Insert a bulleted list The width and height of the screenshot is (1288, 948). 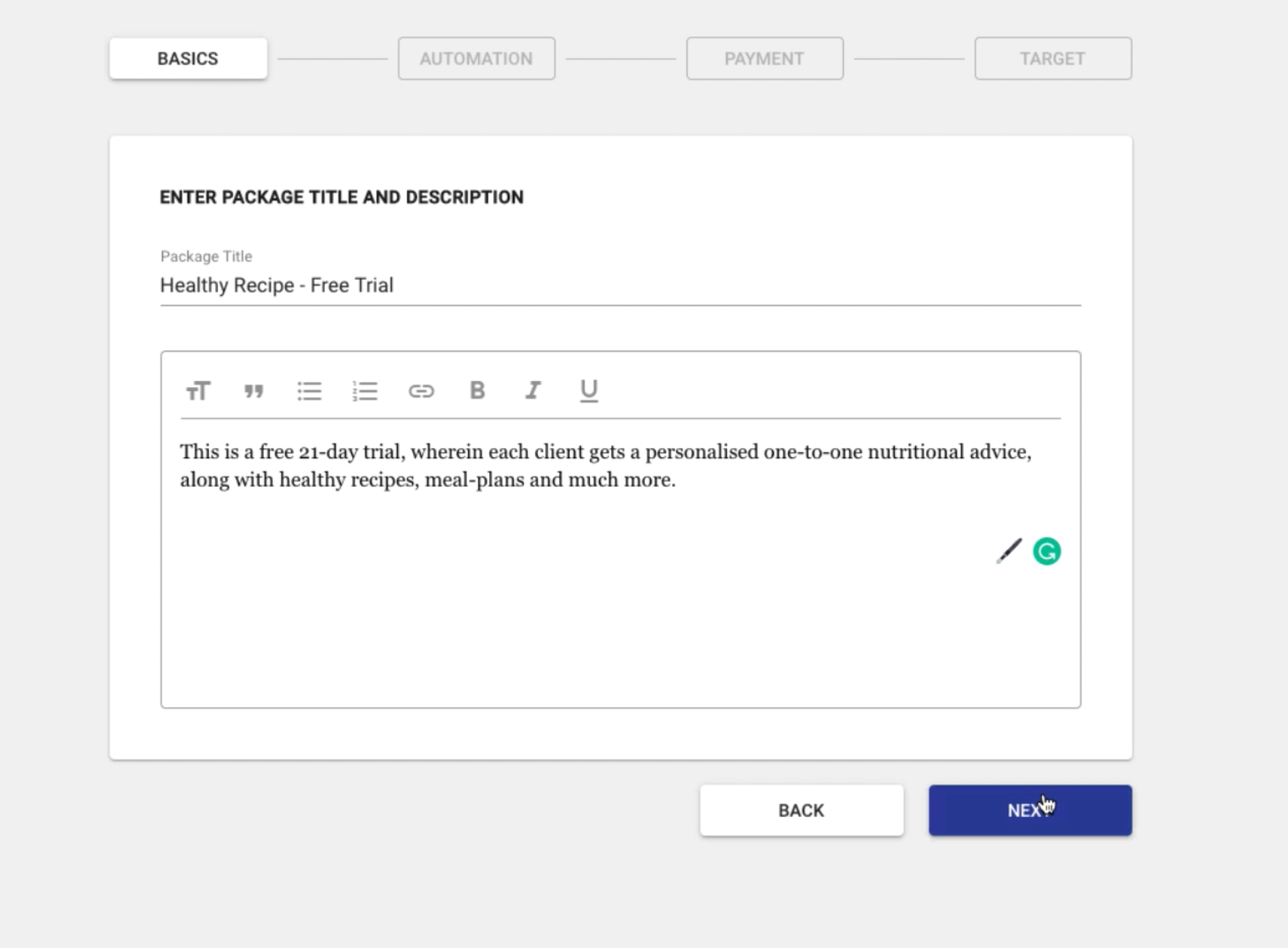(x=309, y=391)
